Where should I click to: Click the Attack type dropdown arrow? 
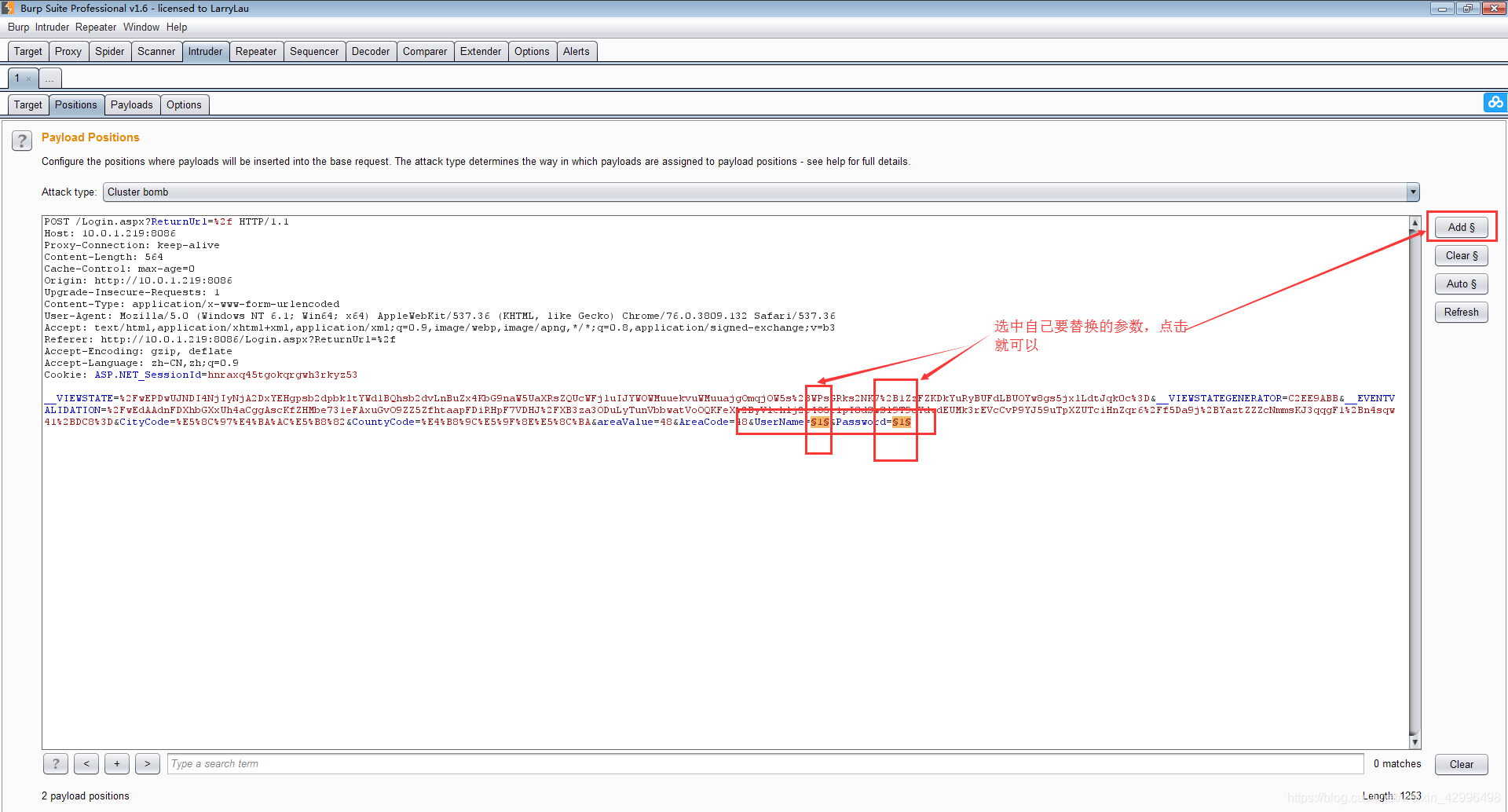point(1413,192)
